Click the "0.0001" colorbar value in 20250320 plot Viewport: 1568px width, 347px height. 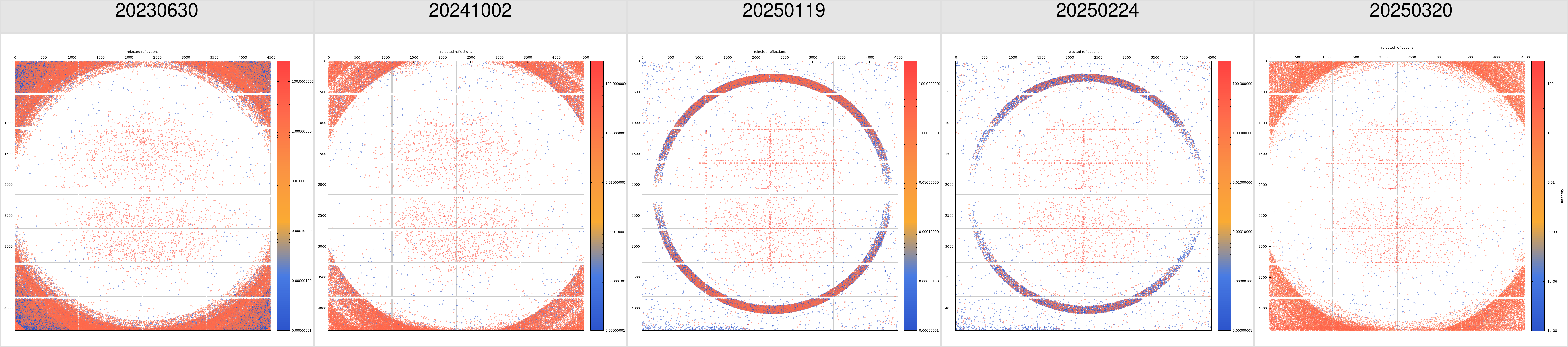[x=1553, y=232]
